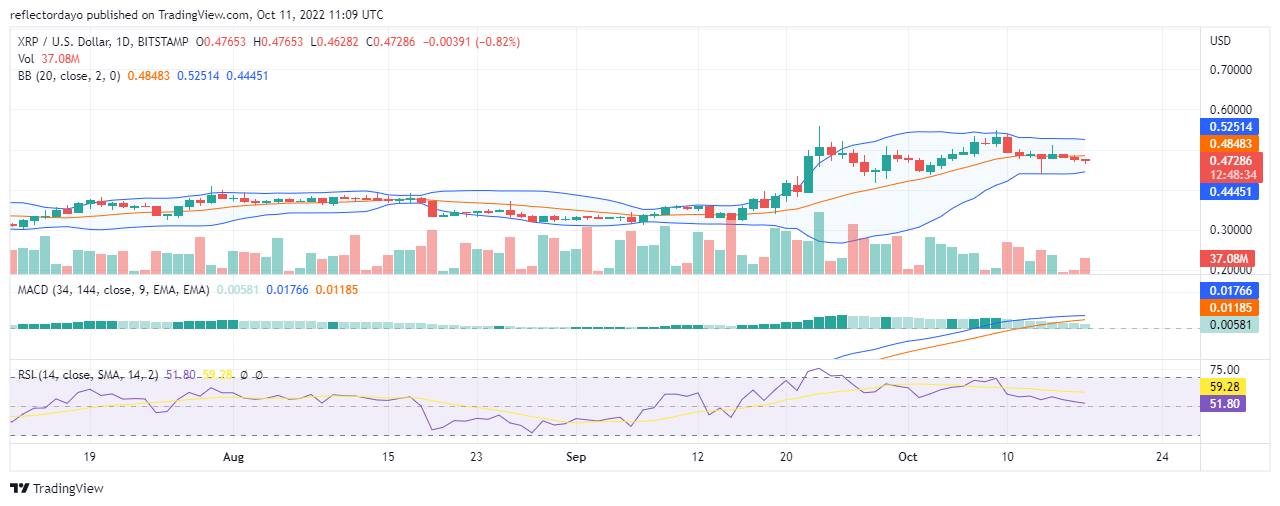Click the blue 0.01766 MACD axis label

(1230, 291)
